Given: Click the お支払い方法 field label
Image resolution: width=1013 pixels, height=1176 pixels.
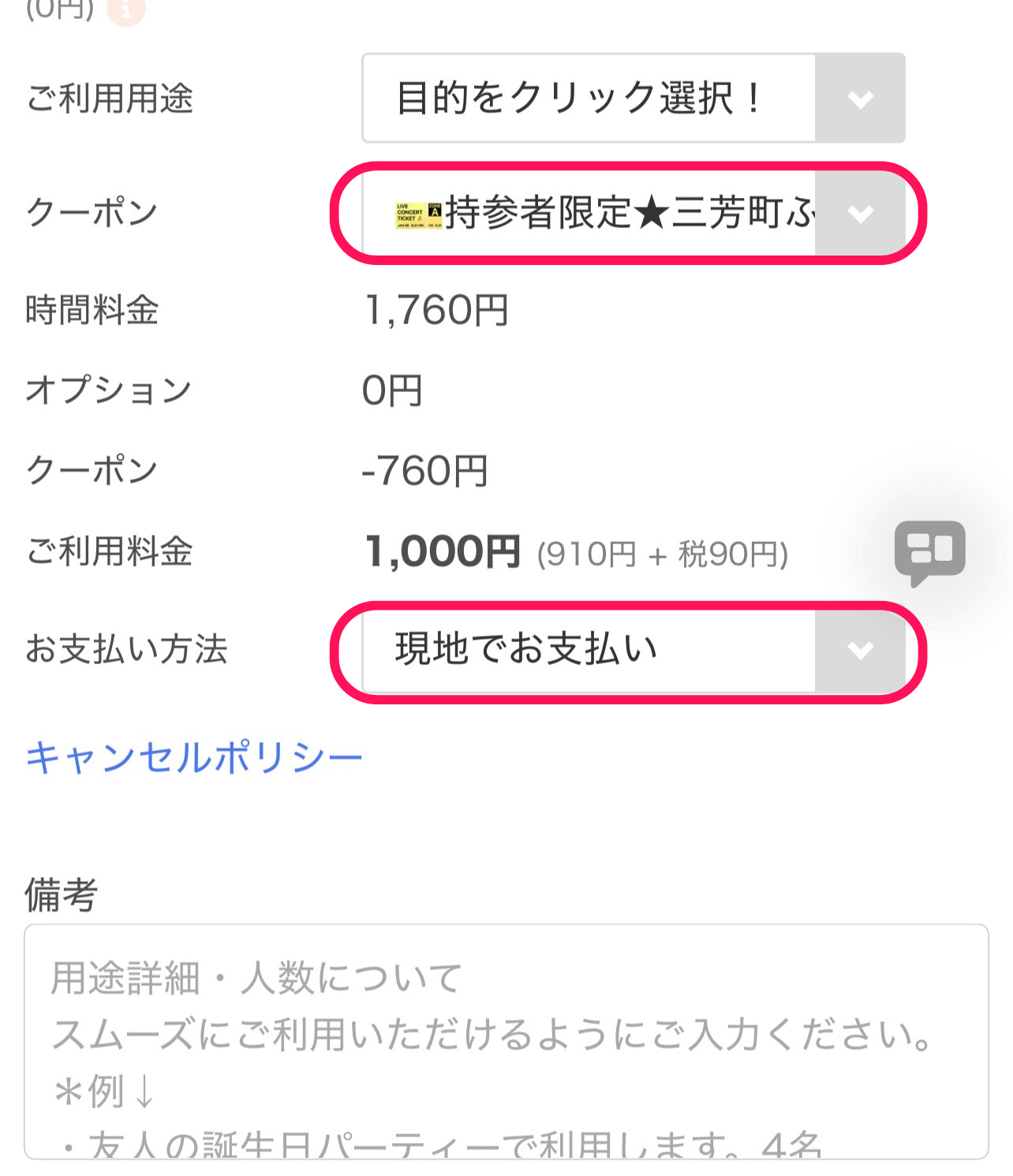Looking at the screenshot, I should pos(126,650).
